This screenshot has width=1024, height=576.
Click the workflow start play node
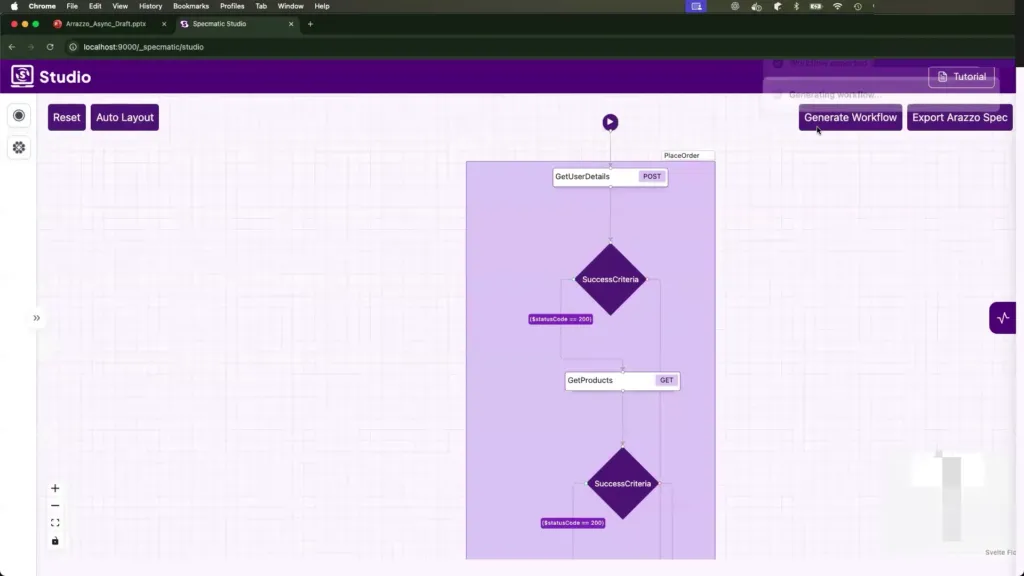pyautogui.click(x=610, y=122)
